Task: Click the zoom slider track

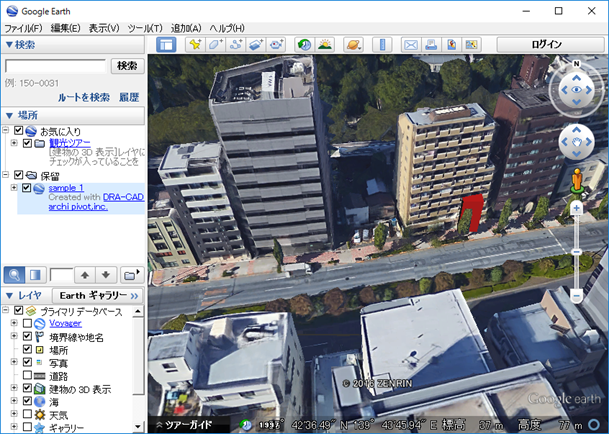Action: point(577,252)
